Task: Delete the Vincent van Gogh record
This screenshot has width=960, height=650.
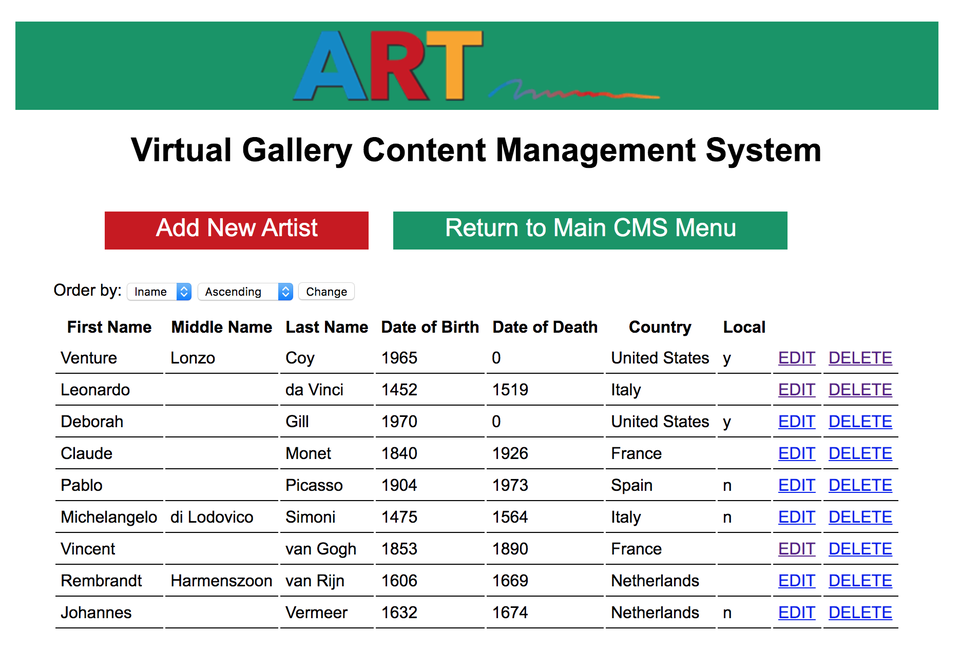Action: pyautogui.click(x=860, y=548)
